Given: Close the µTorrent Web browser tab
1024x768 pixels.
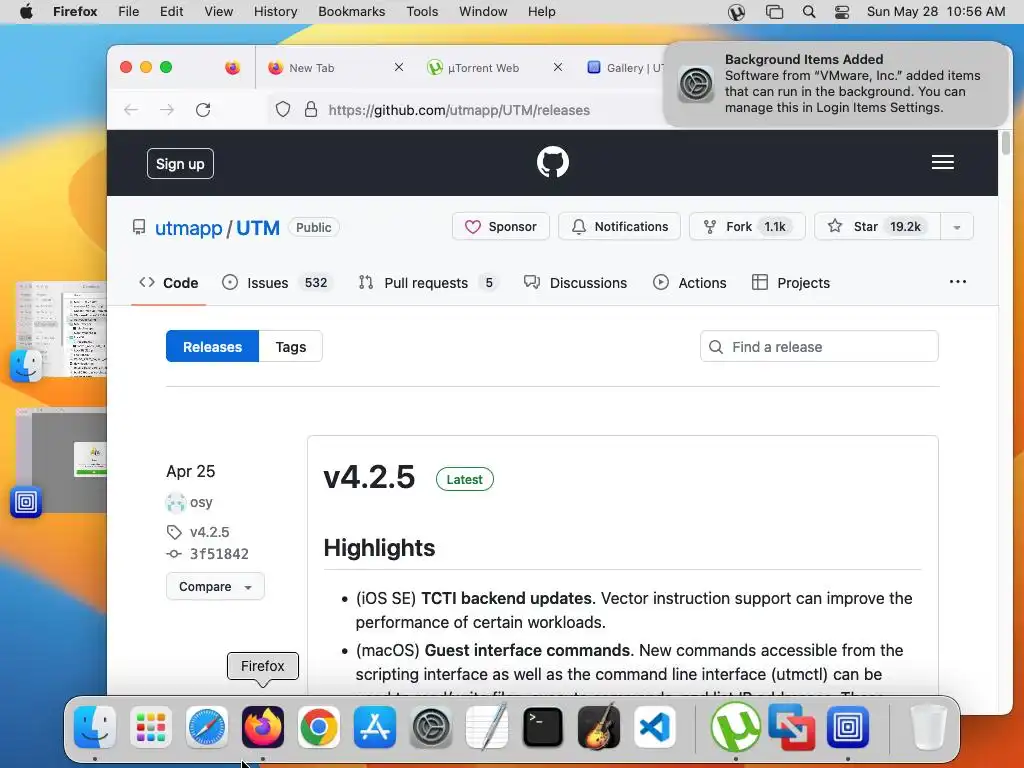Looking at the screenshot, I should tap(558, 67).
